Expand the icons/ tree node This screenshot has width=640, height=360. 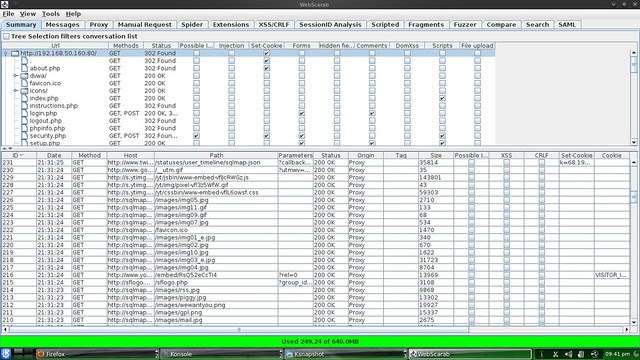coord(16,91)
